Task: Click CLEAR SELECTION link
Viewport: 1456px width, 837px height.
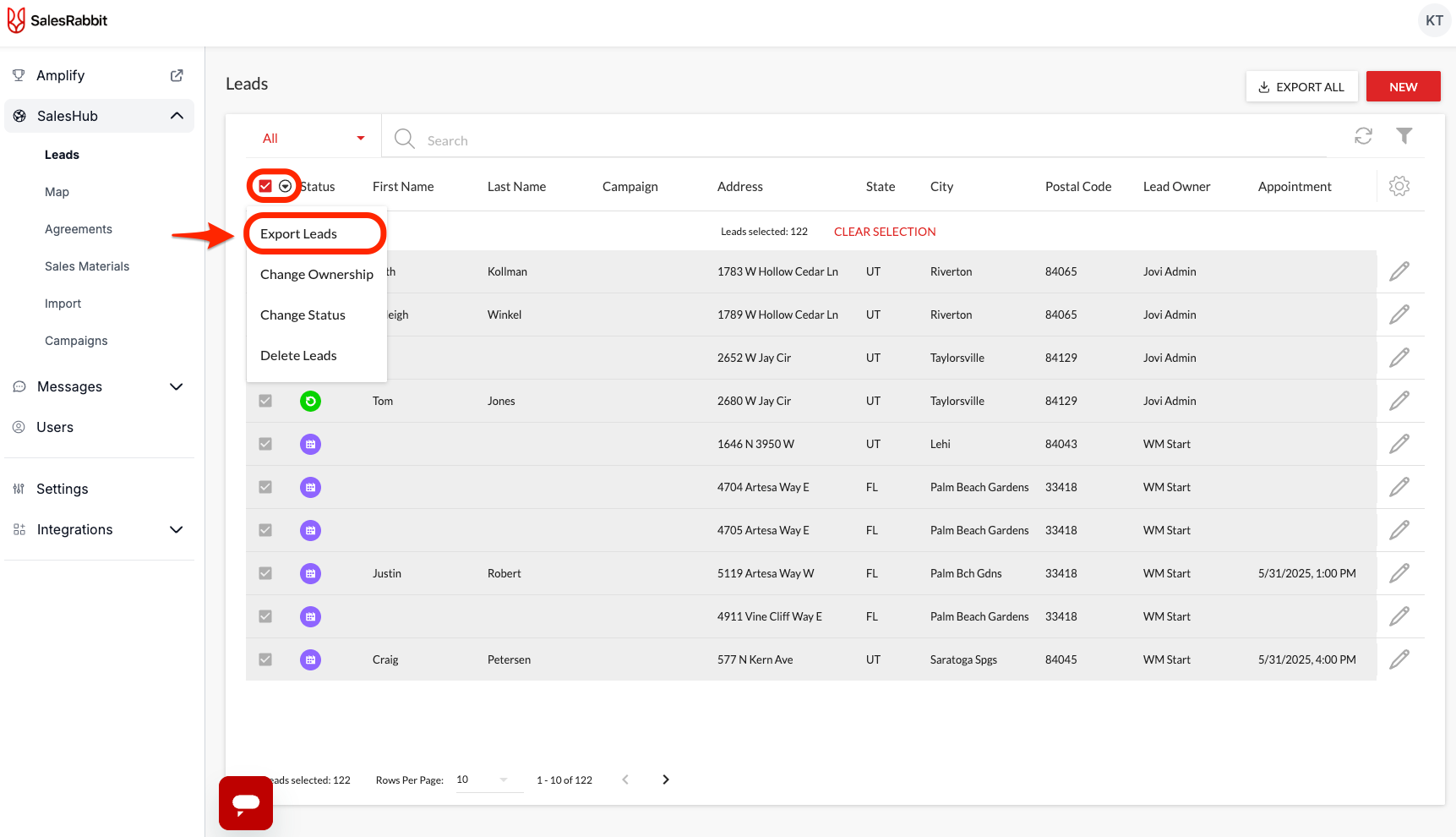Action: pos(885,232)
